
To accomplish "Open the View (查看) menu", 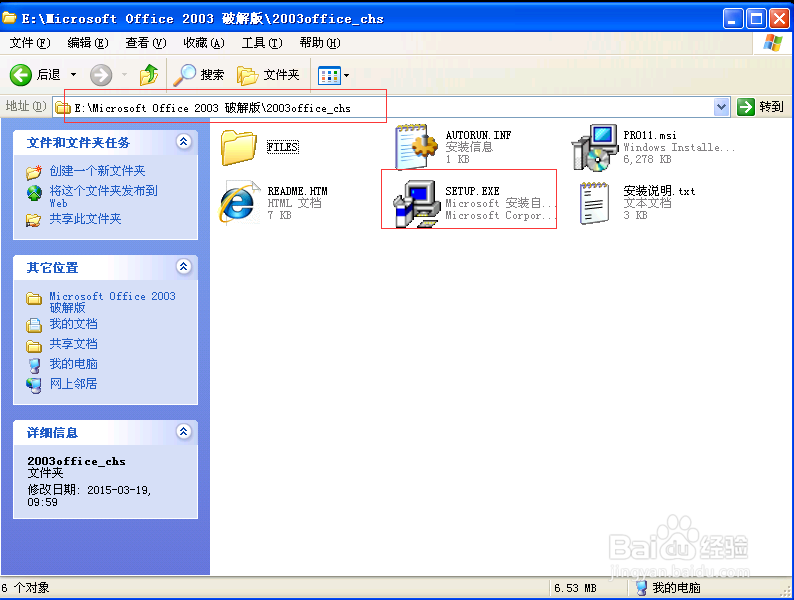I will pos(146,43).
